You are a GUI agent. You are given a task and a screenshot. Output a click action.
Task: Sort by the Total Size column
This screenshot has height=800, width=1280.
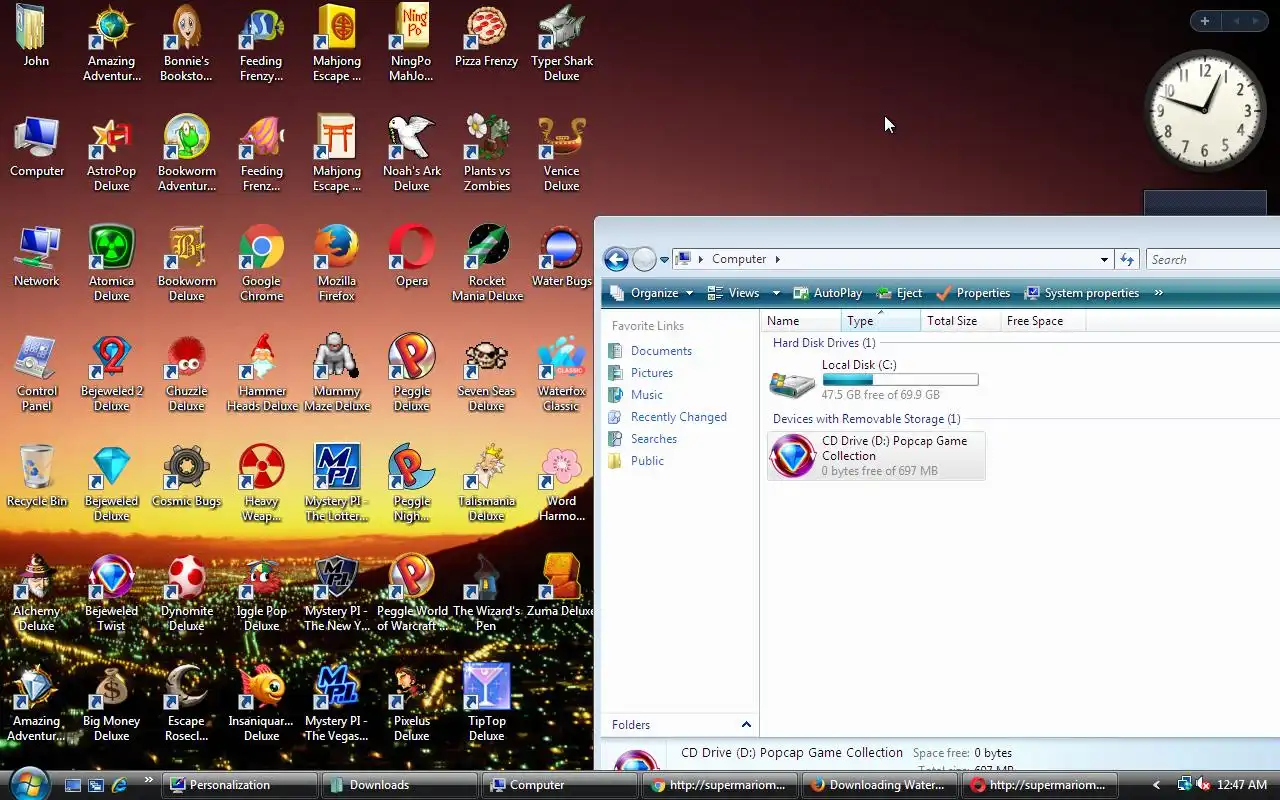tap(960, 321)
